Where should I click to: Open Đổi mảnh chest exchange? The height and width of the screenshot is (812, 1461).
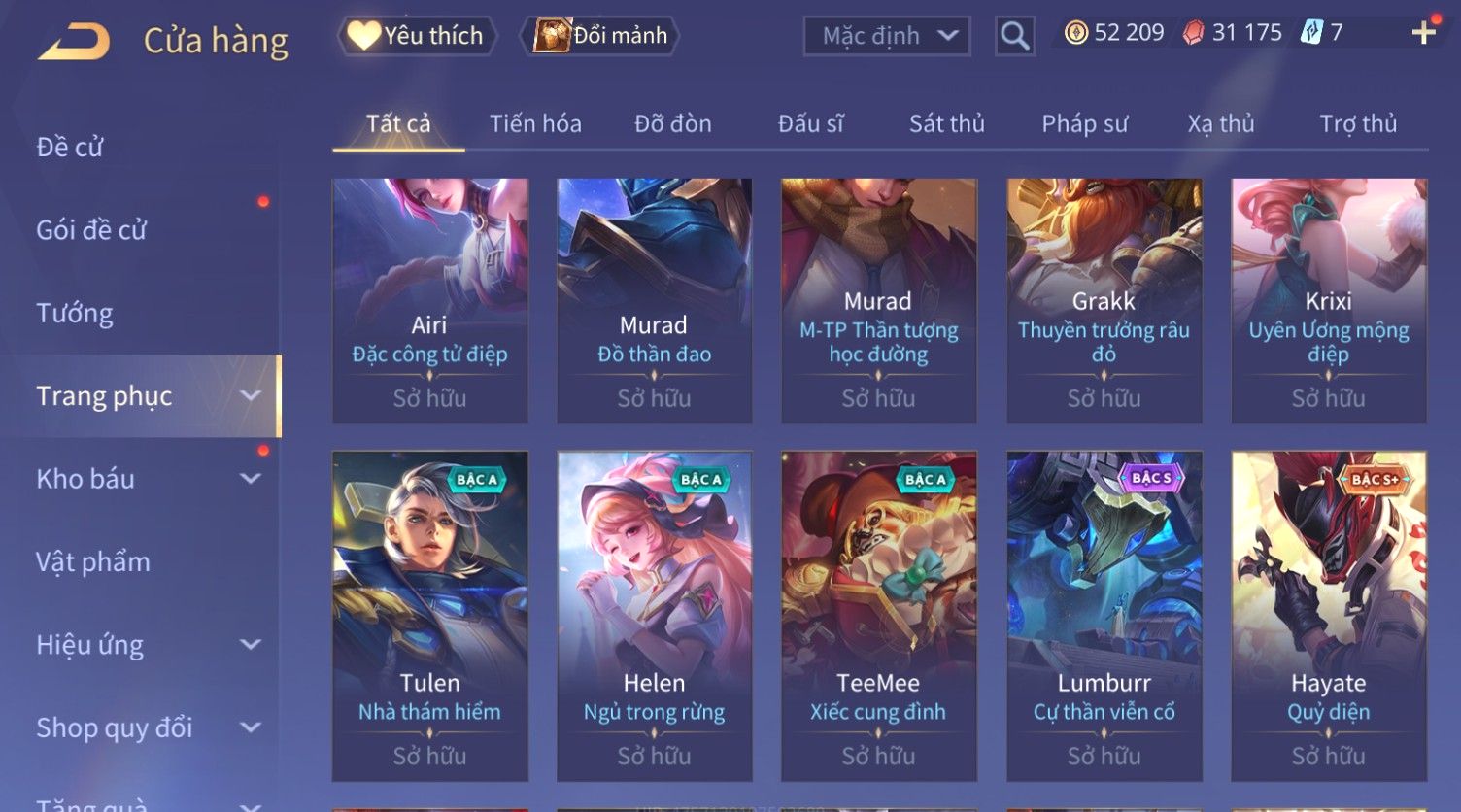(x=600, y=36)
